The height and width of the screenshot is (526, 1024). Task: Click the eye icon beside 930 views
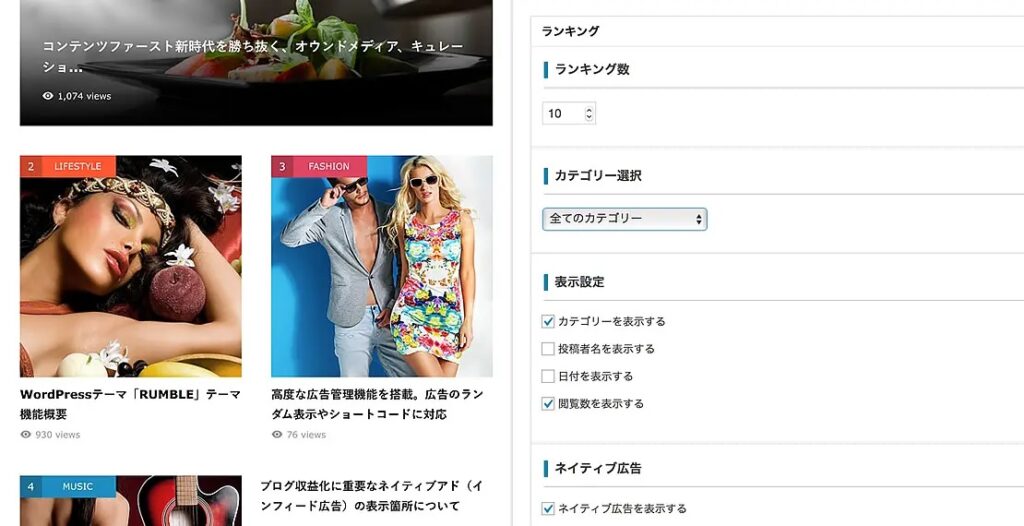[25, 435]
